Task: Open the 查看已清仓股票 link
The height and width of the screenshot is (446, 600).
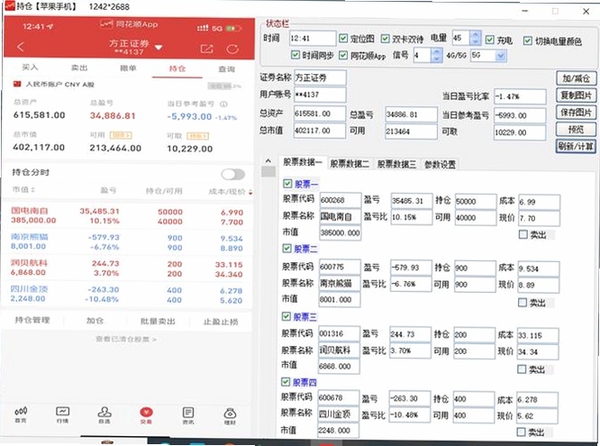Action: point(126,339)
